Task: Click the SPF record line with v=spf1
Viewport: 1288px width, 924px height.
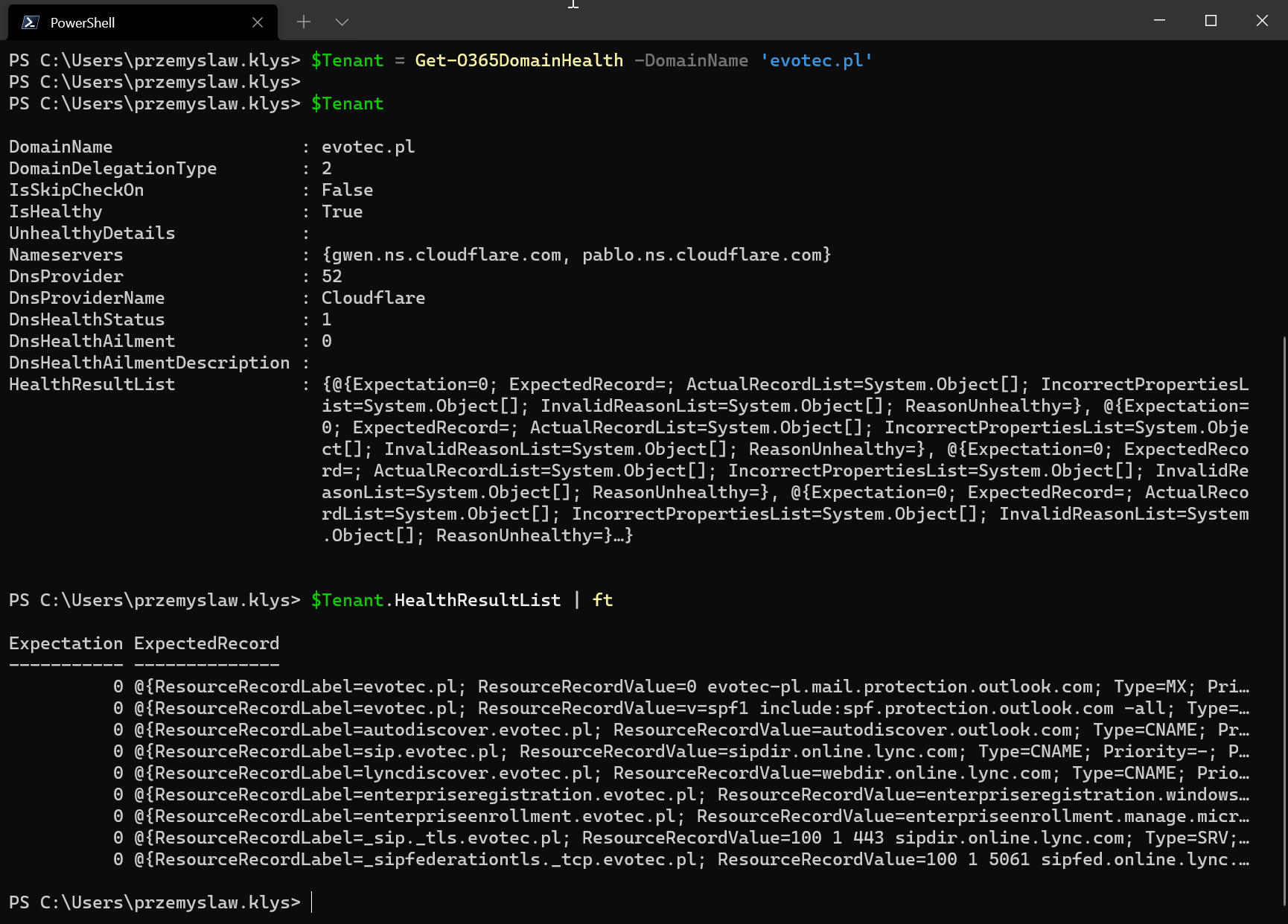Action: coord(521,708)
